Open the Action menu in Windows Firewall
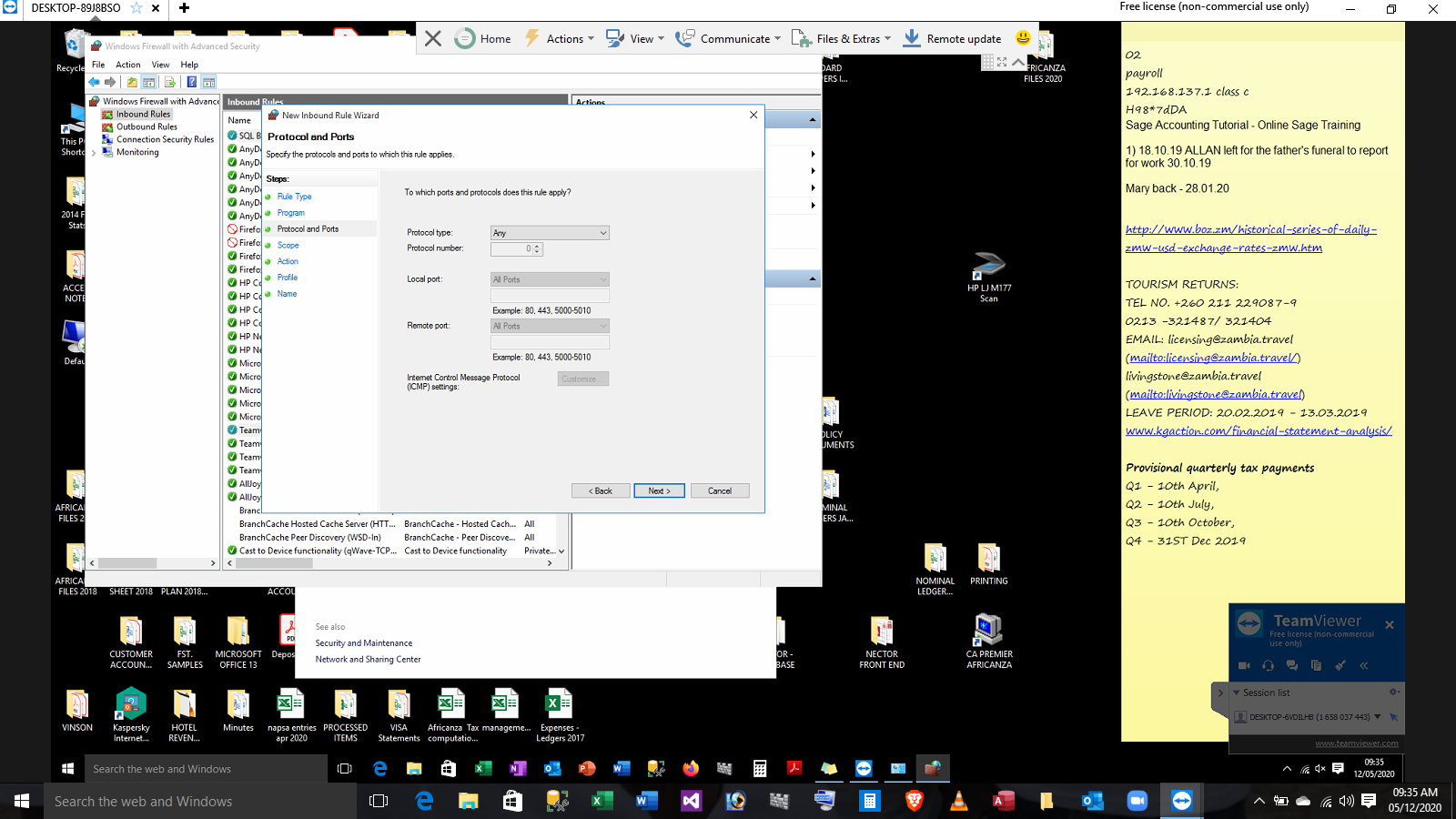The width and height of the screenshot is (1456, 819). point(127,65)
